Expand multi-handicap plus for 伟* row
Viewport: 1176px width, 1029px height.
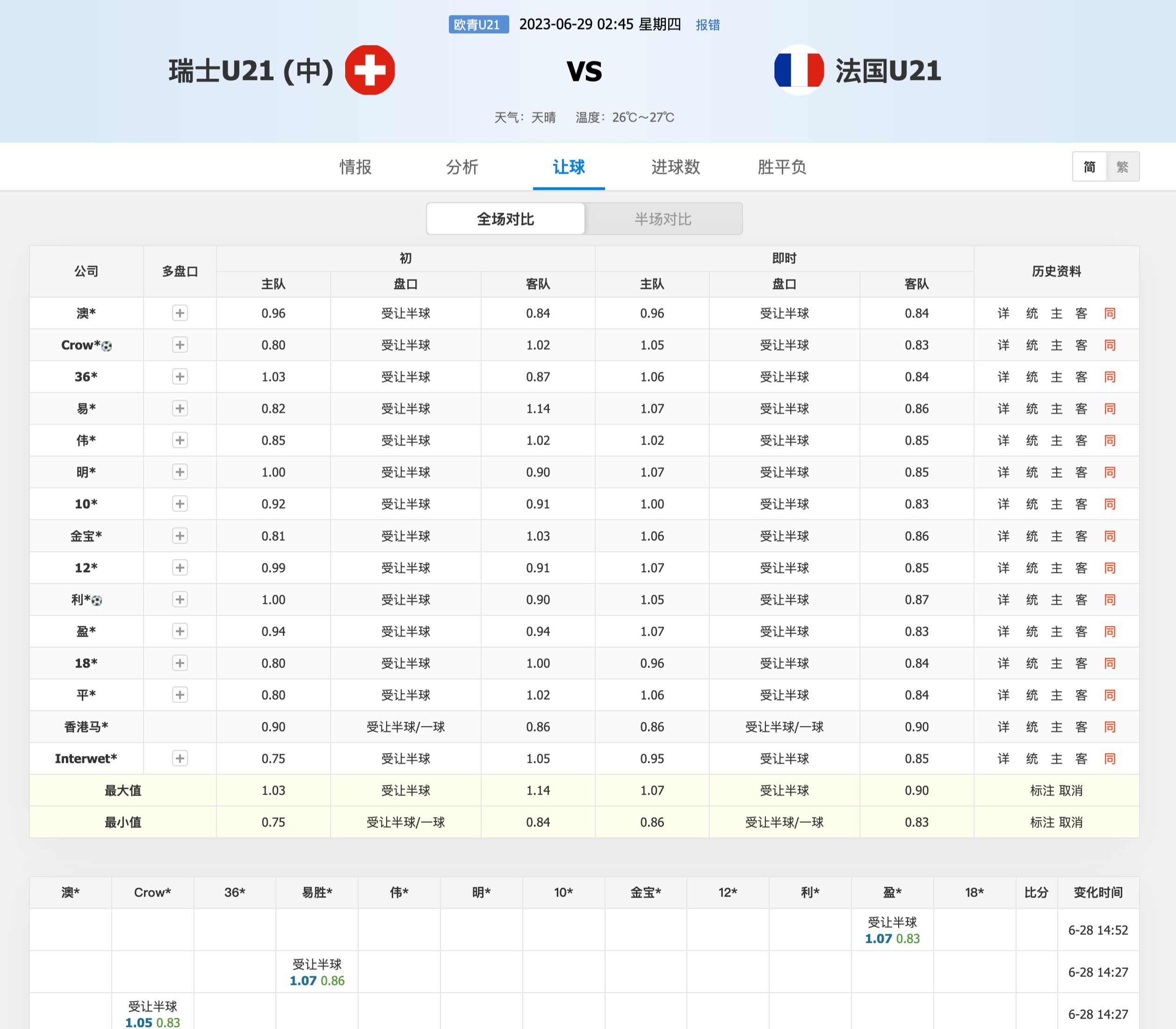coord(180,440)
